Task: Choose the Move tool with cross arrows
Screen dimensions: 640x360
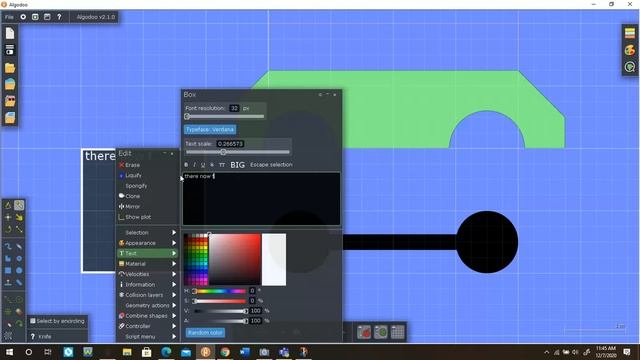Action: click(8, 217)
